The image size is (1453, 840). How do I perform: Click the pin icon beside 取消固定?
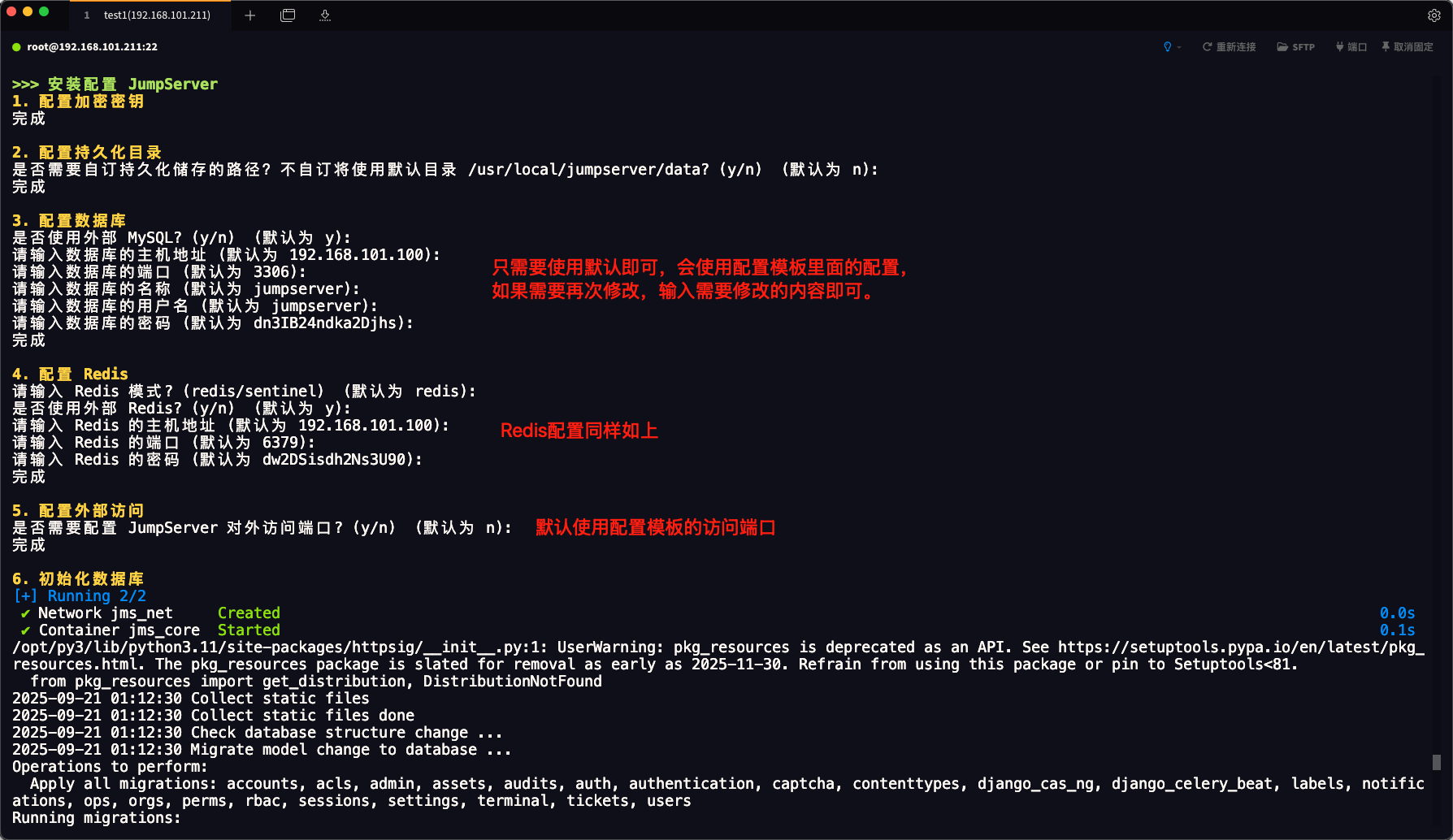point(1386,46)
